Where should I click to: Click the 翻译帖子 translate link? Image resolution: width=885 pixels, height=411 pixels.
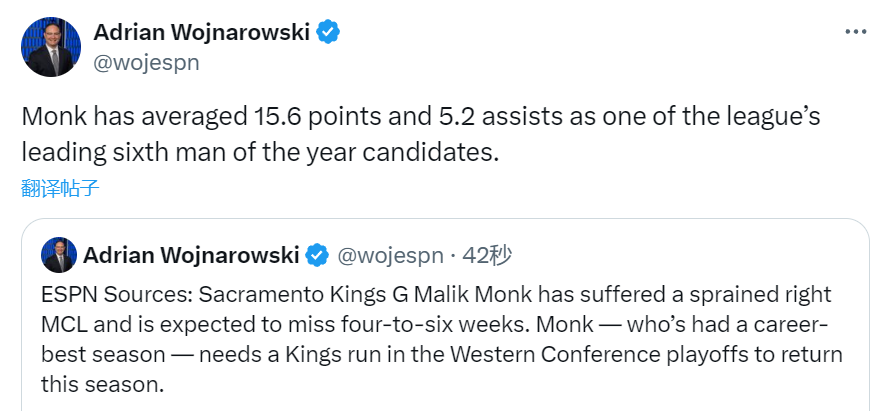(x=60, y=187)
